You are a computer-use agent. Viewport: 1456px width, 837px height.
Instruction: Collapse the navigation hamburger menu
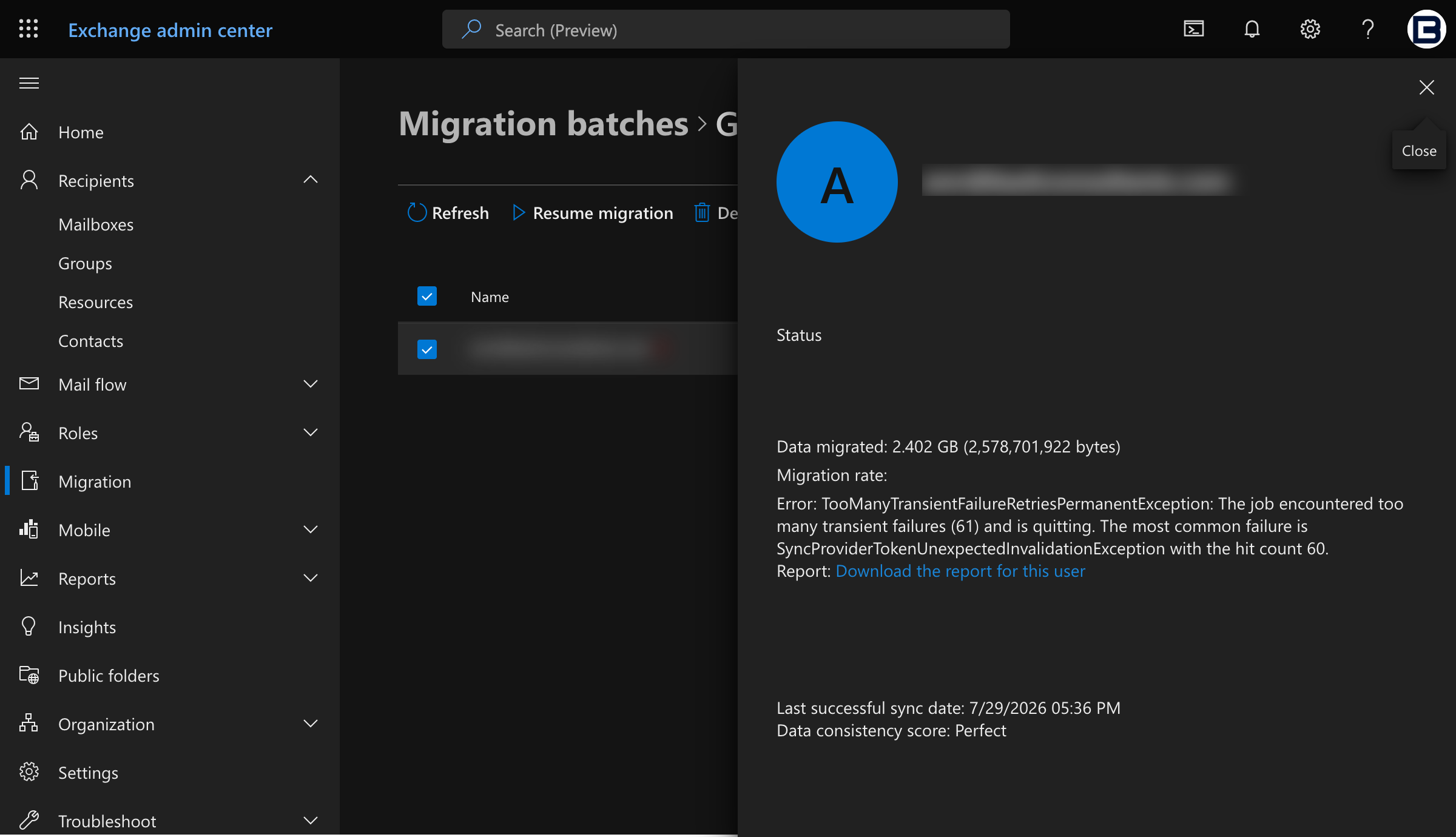point(29,83)
